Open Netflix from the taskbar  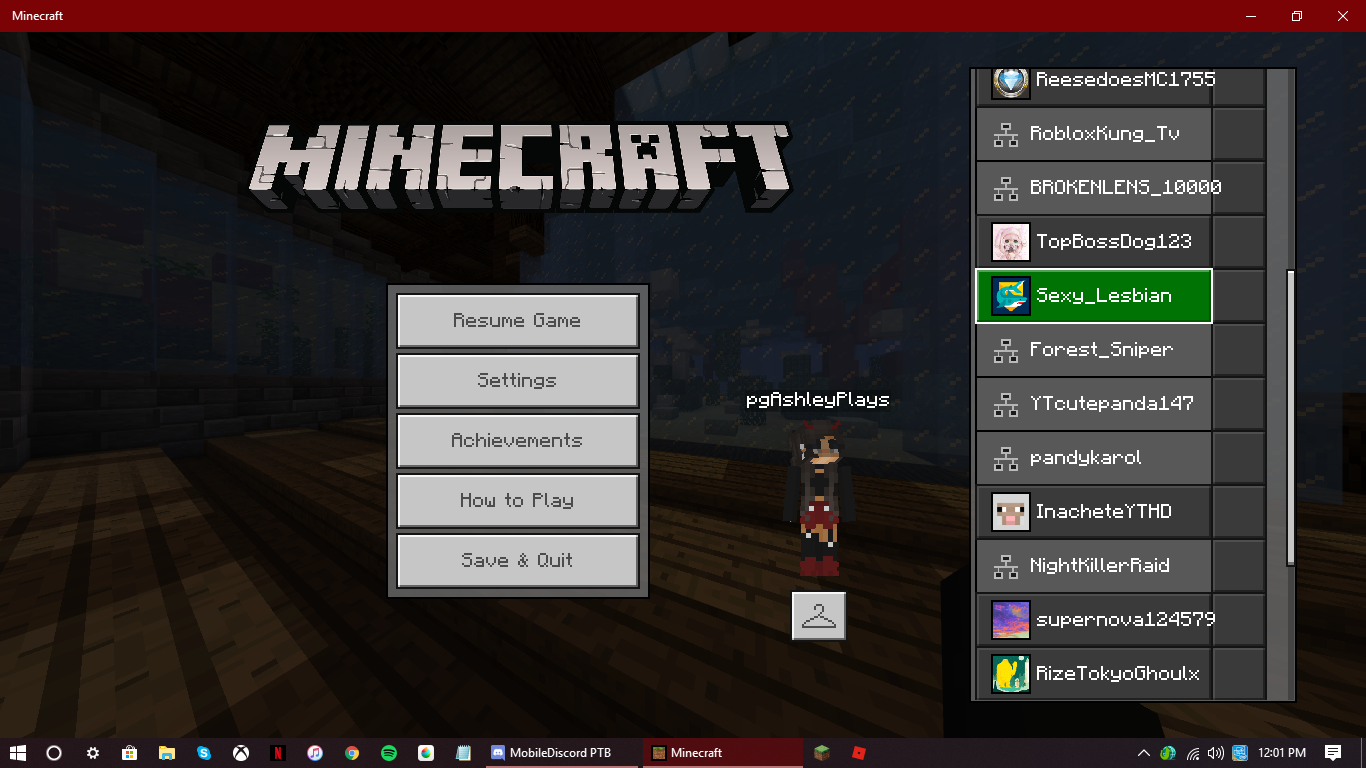click(278, 753)
